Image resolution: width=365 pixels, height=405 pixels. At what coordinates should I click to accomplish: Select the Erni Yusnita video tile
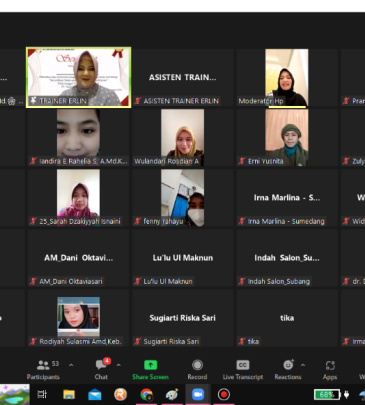pyautogui.click(x=287, y=137)
